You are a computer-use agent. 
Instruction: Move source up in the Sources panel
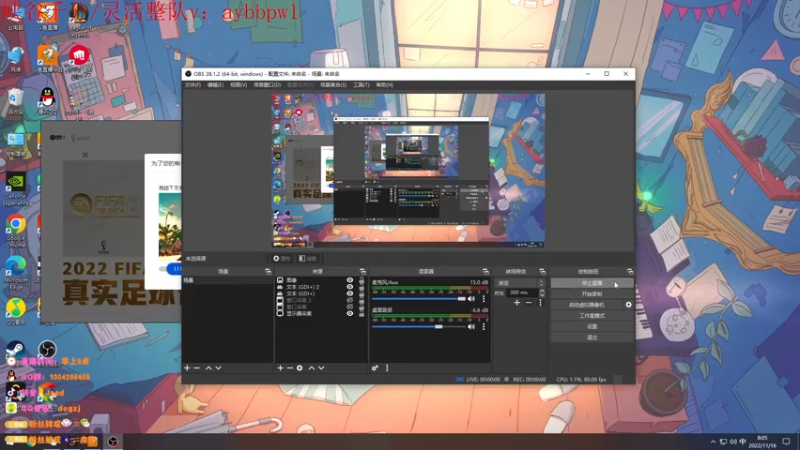coord(311,368)
